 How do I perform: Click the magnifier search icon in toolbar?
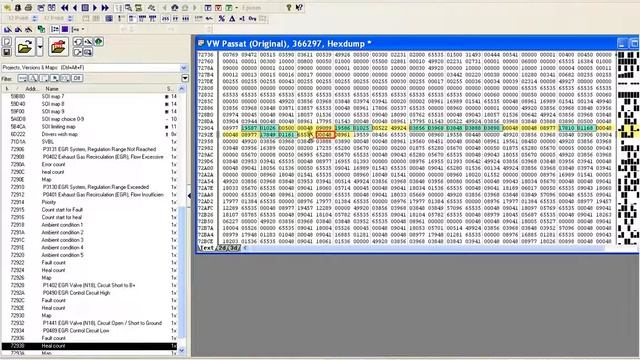pyautogui.click(x=128, y=7)
